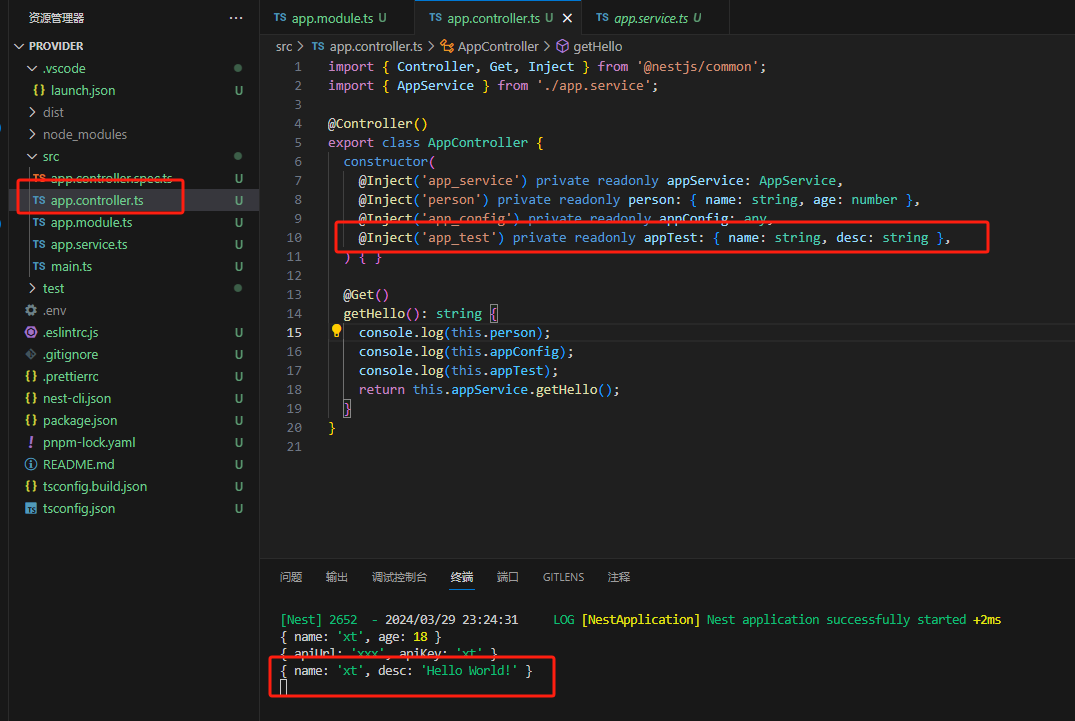Select the 终端 (Terminal) panel tab
Viewport: 1075px width, 721px height.
462,577
